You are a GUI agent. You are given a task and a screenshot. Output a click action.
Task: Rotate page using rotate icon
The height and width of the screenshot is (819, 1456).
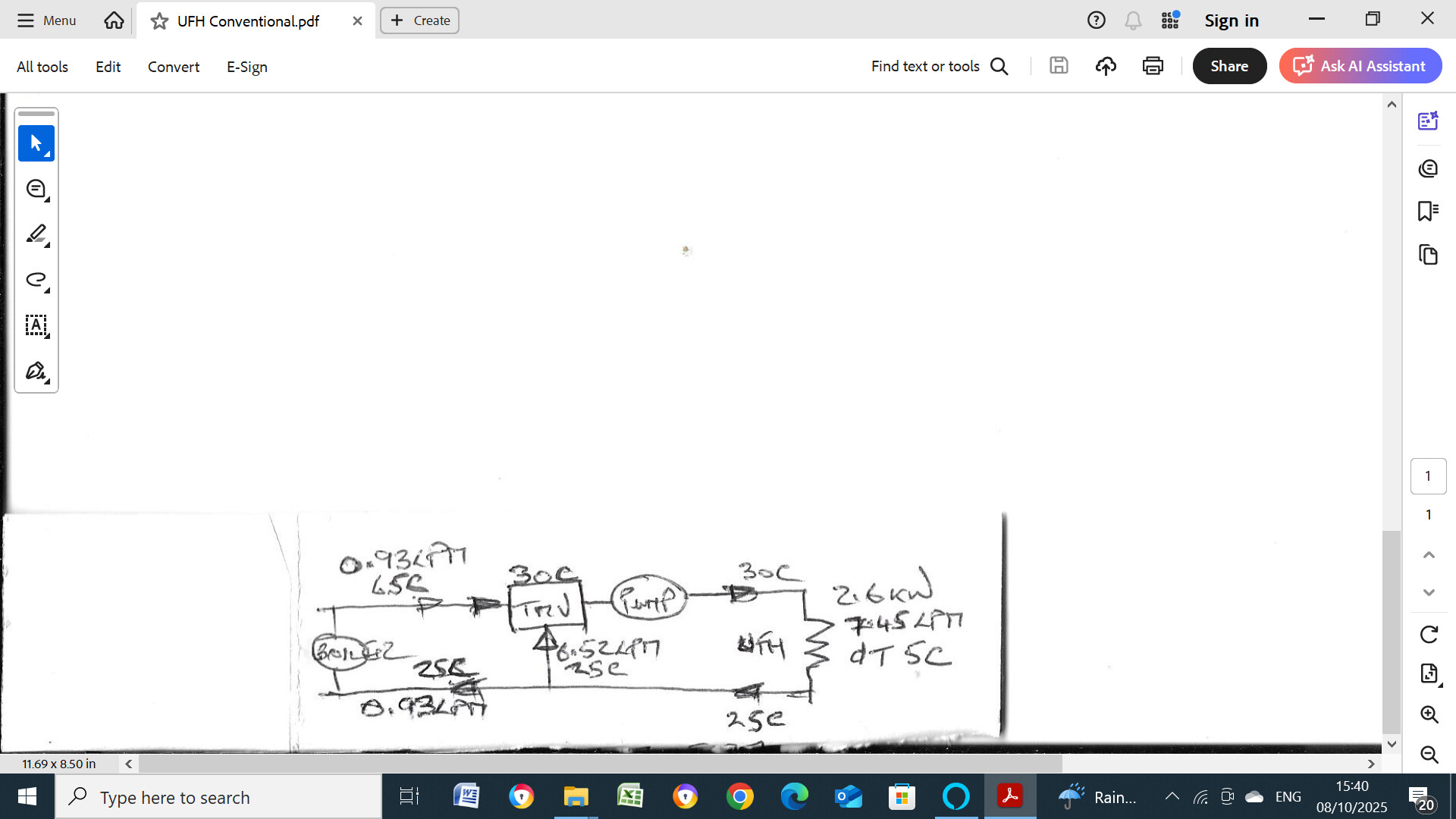[1429, 634]
